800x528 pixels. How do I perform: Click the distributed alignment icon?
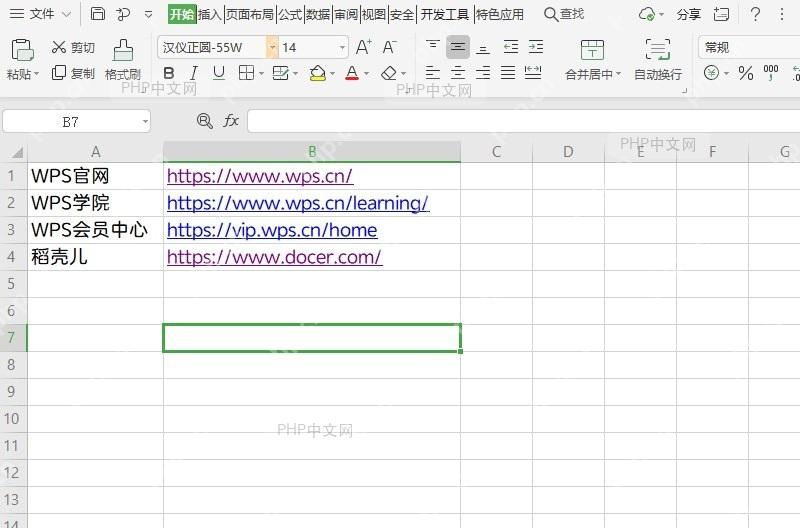(x=533, y=73)
